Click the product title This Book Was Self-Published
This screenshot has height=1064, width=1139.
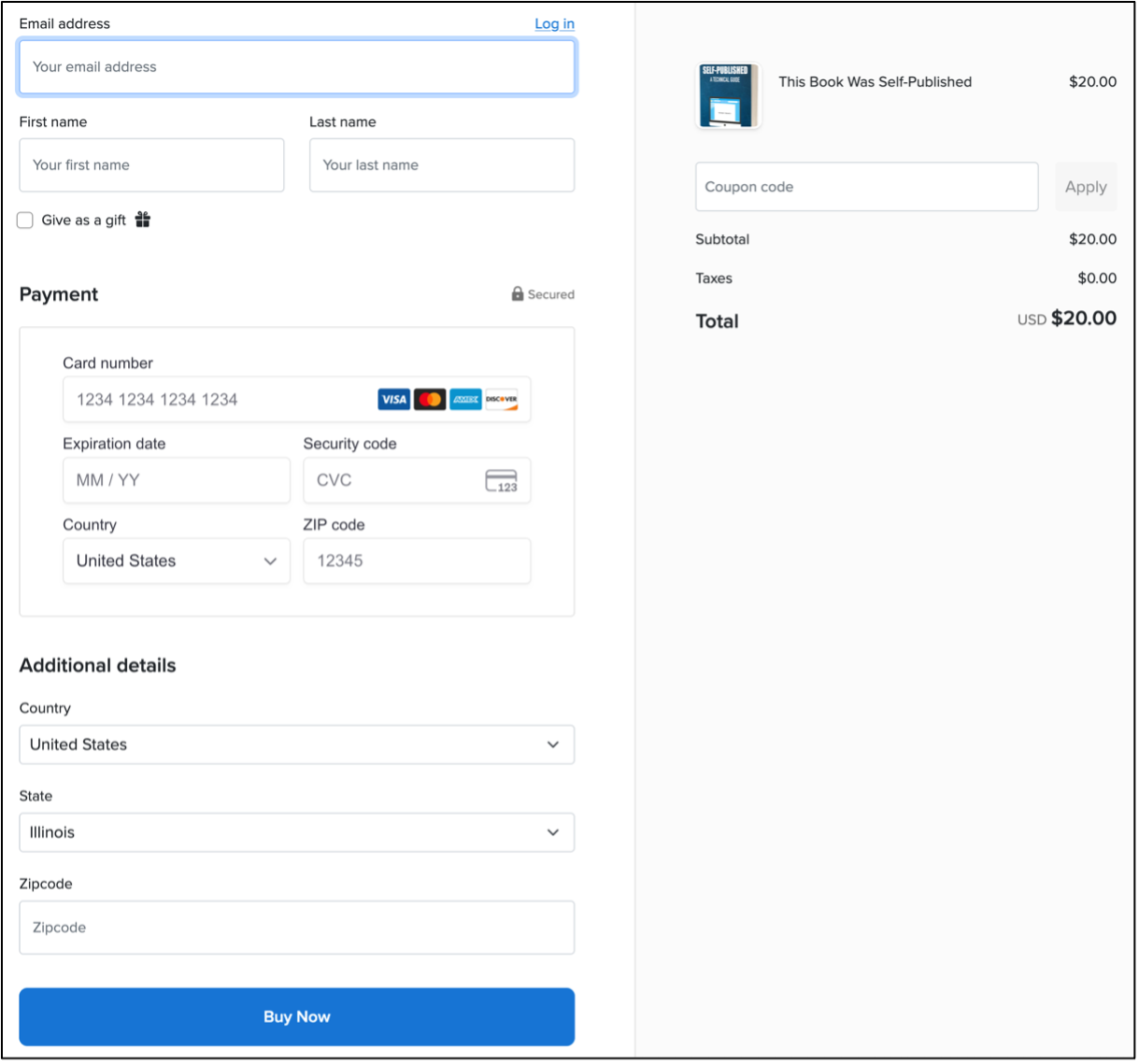pyautogui.click(x=876, y=82)
